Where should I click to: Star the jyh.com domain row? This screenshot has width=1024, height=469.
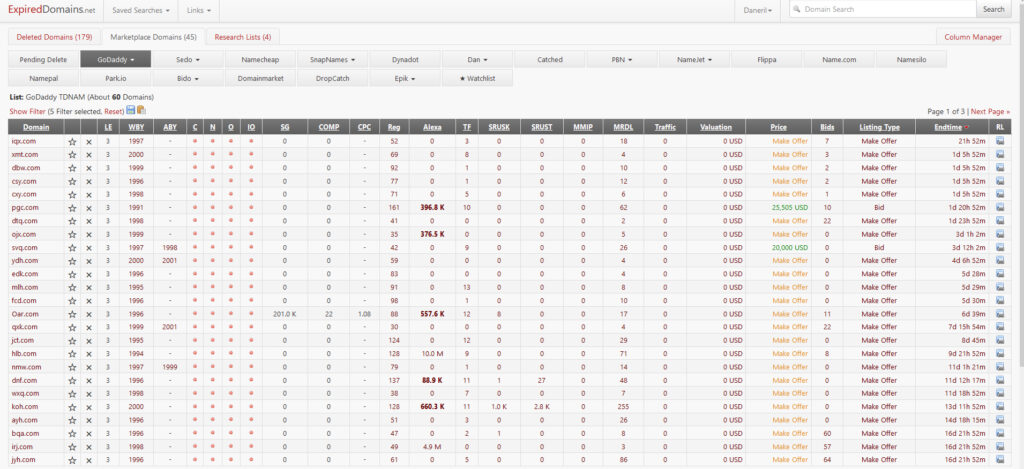[x=72, y=461]
